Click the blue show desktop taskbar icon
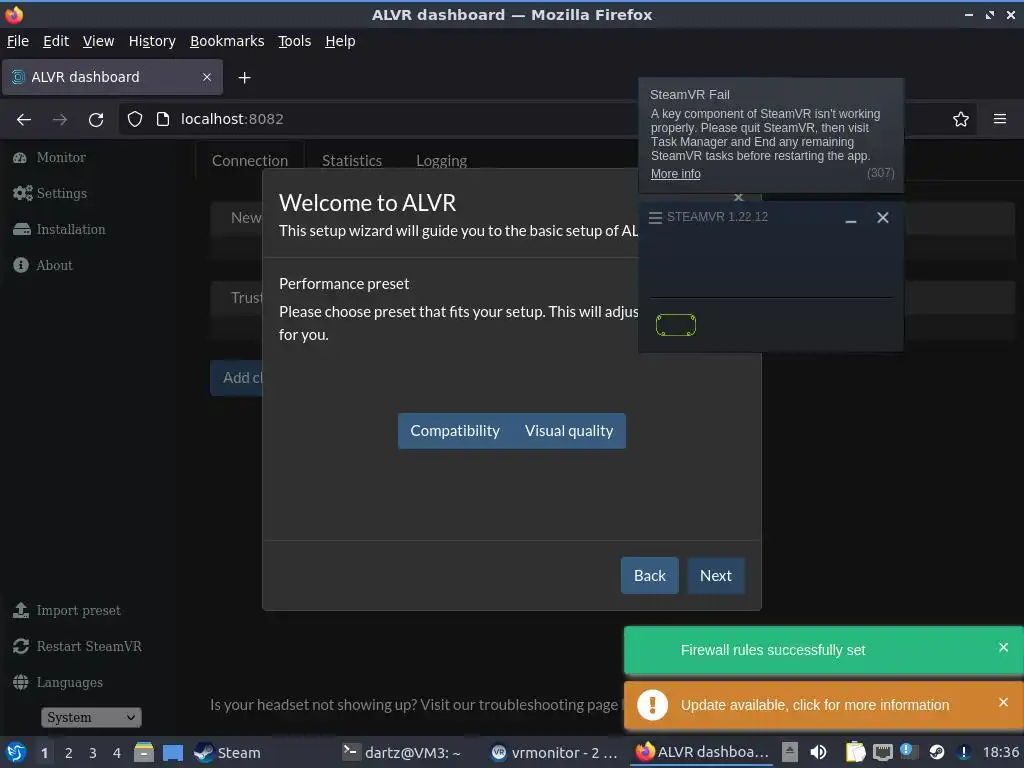 172,753
